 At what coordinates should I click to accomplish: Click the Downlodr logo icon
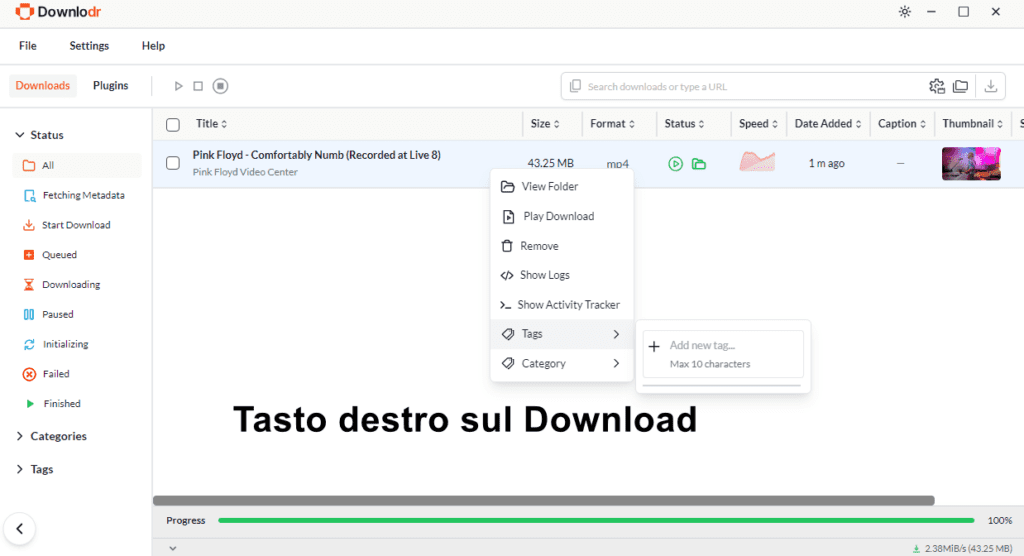tap(24, 12)
